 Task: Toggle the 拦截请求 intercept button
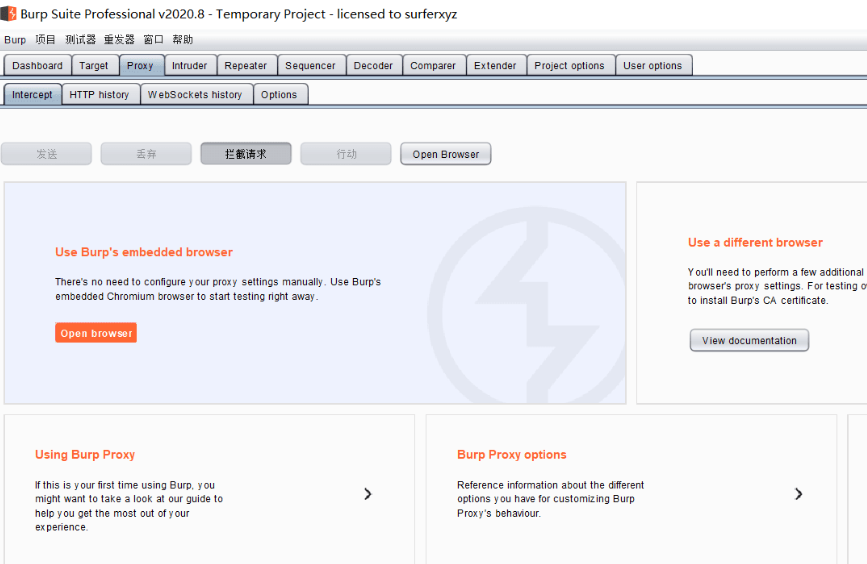point(246,154)
